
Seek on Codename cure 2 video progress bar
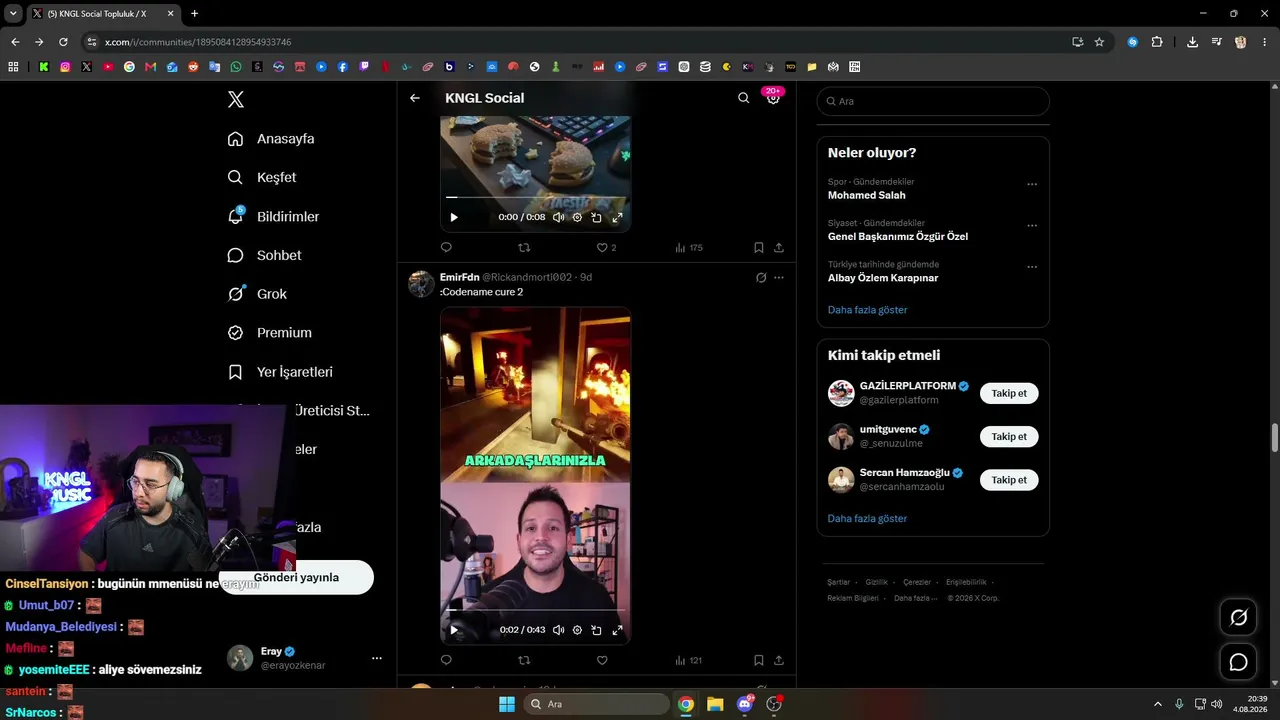tap(535, 609)
